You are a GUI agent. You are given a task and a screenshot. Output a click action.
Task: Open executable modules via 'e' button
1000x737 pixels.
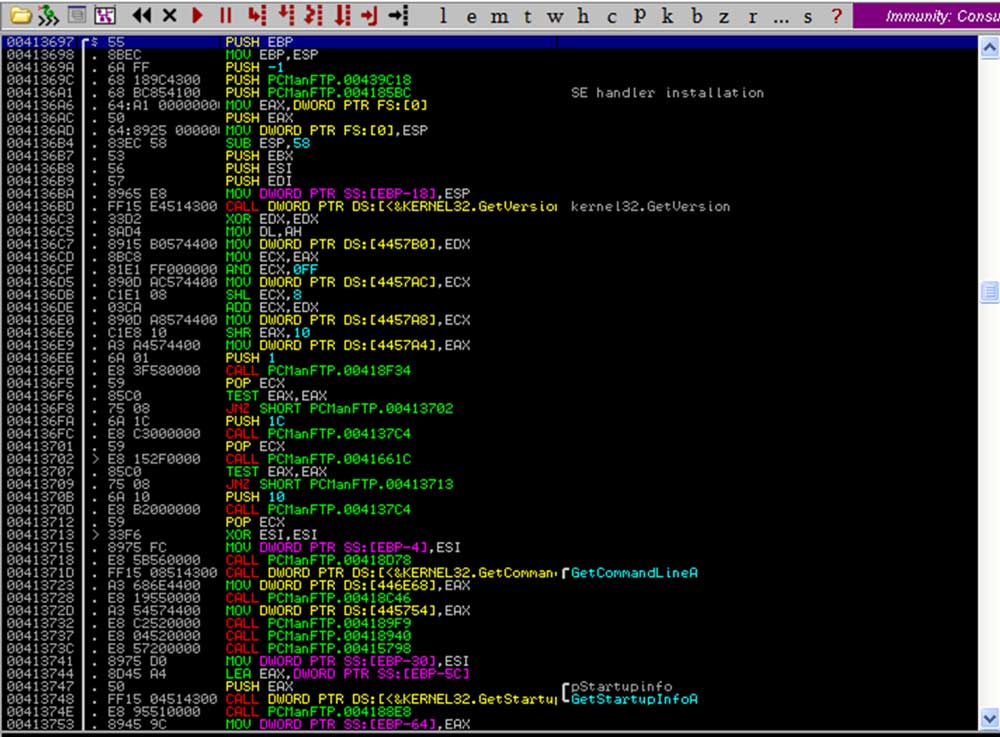(x=471, y=16)
